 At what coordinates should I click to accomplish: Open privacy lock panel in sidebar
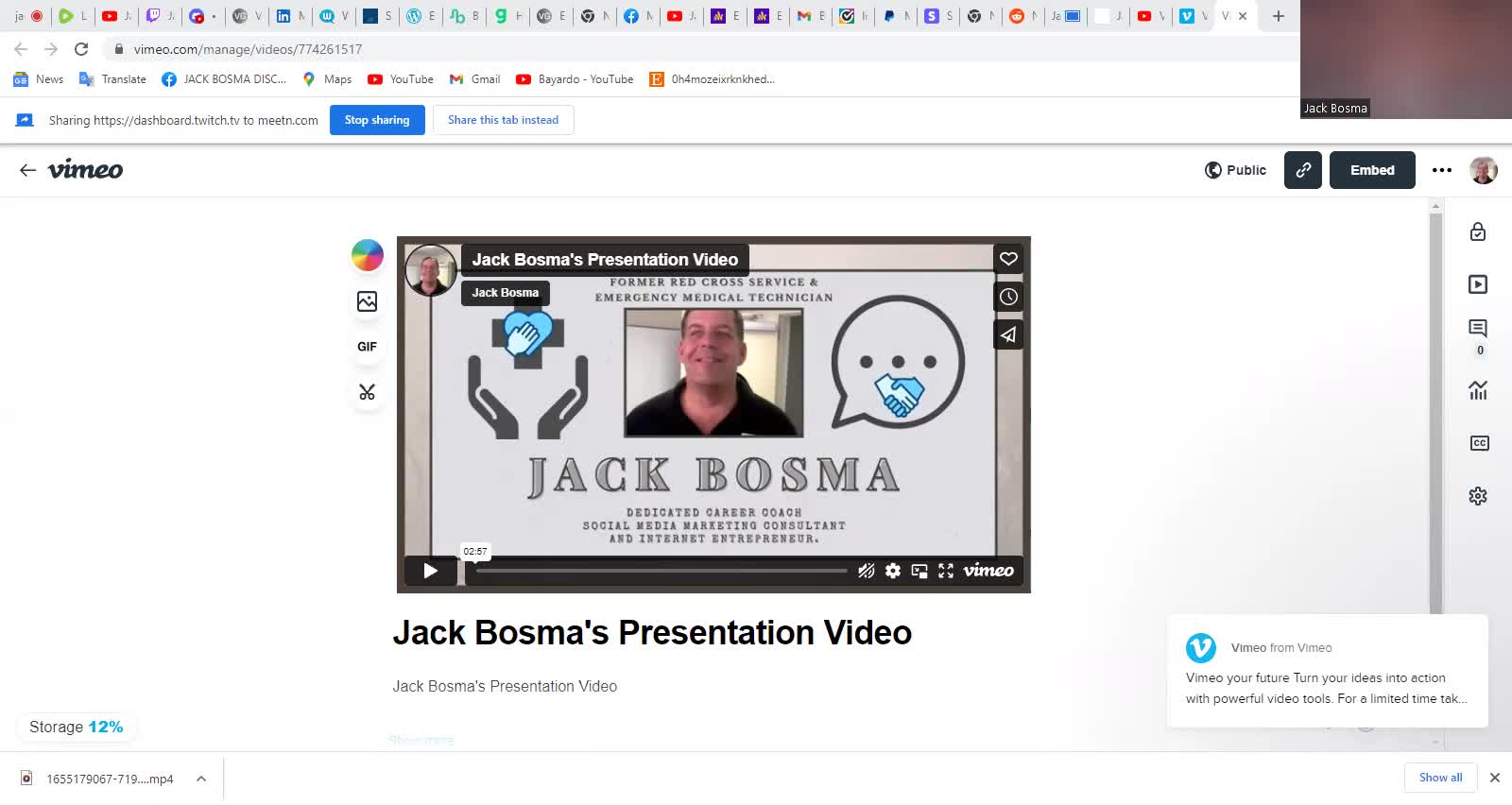(1478, 232)
